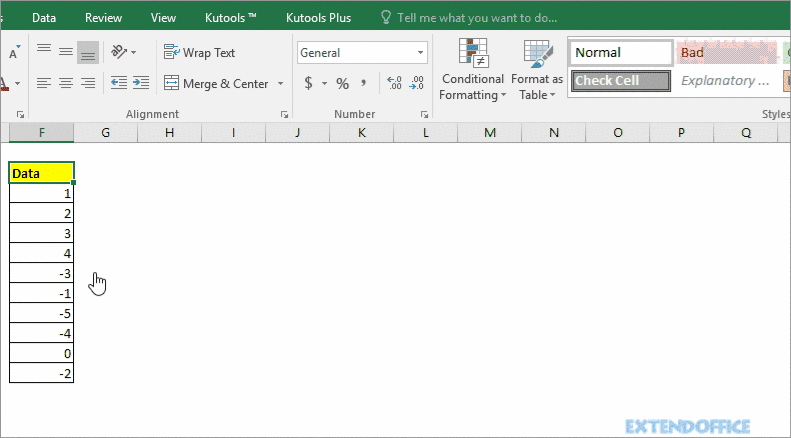
Task: Select the cell containing 2
Action: coord(41,213)
